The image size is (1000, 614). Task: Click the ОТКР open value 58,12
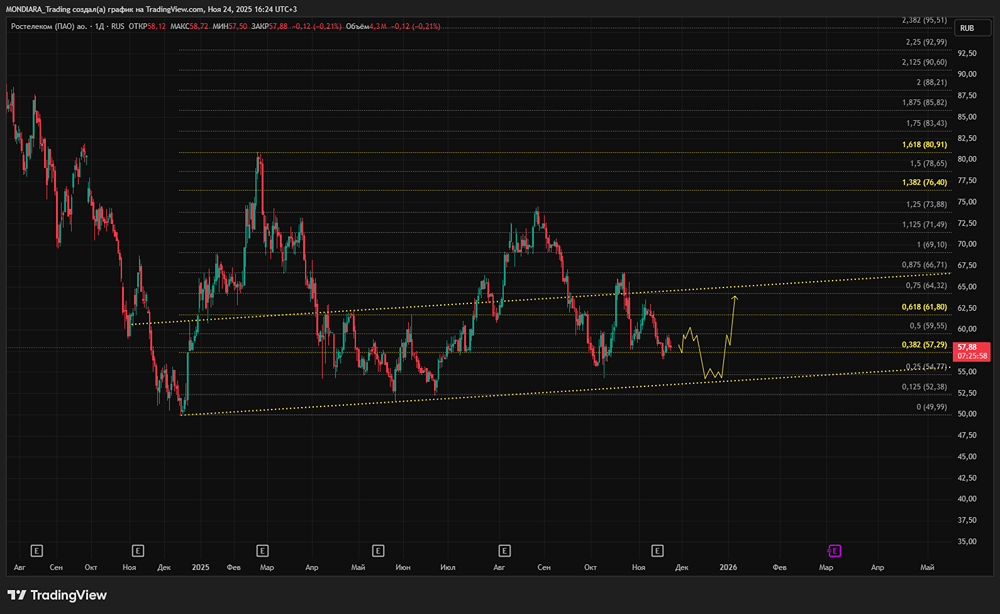coord(156,26)
